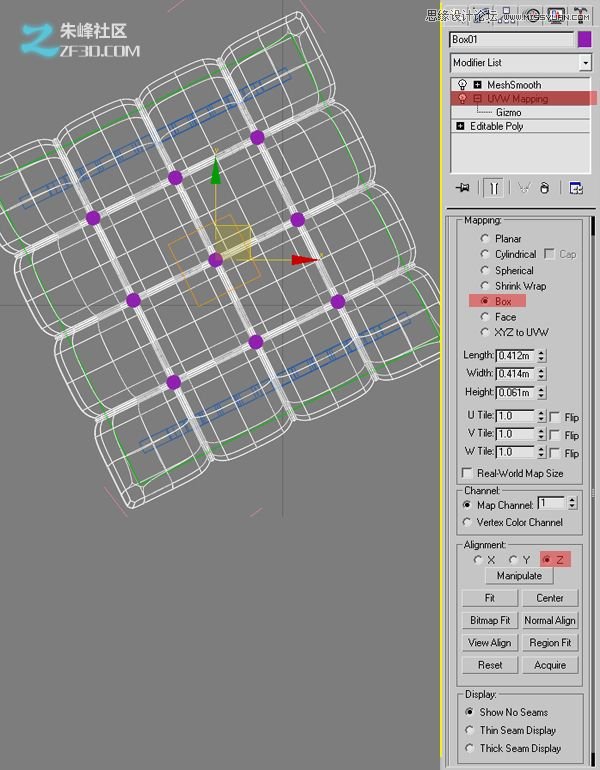
Task: Enable Flip for U Tile
Action: (x=554, y=417)
